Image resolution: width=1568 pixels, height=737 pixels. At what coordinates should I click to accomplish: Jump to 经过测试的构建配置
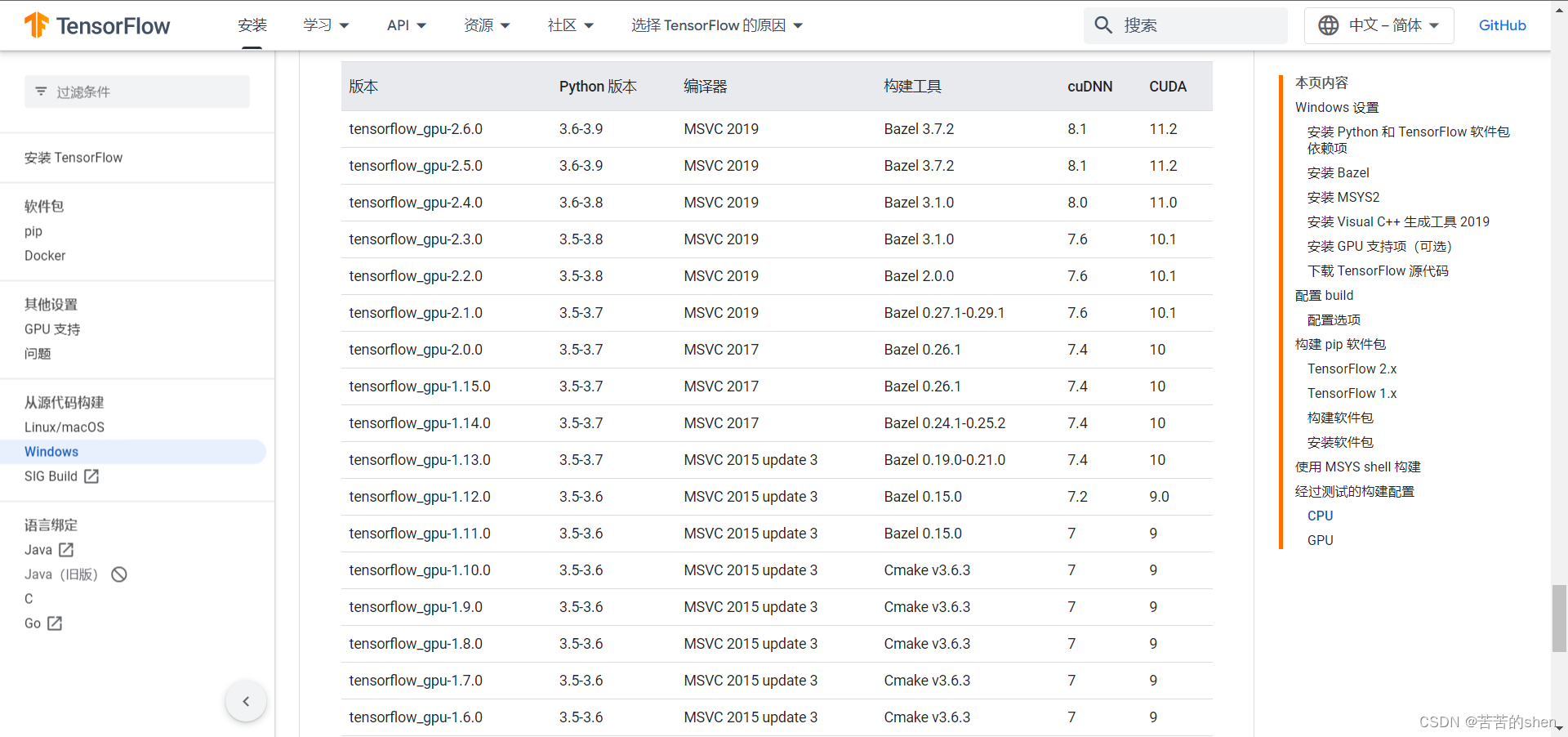click(x=1354, y=491)
